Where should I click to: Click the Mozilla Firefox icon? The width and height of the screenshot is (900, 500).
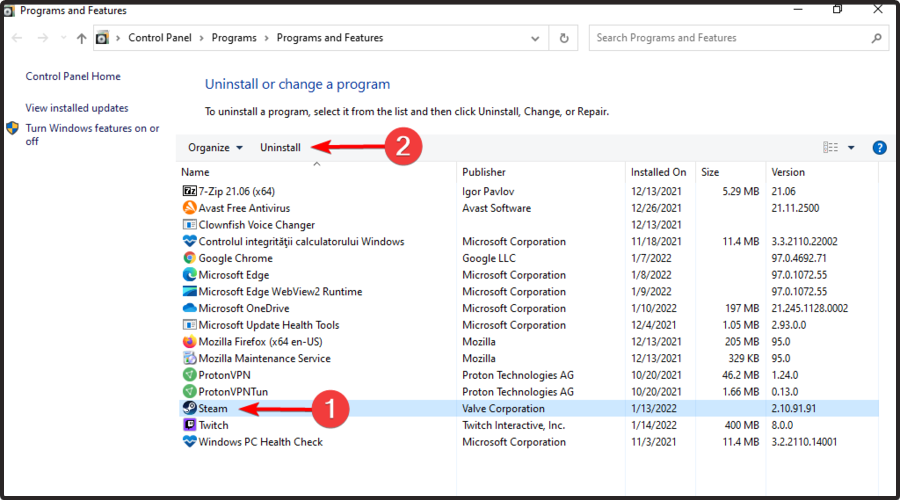tap(189, 341)
